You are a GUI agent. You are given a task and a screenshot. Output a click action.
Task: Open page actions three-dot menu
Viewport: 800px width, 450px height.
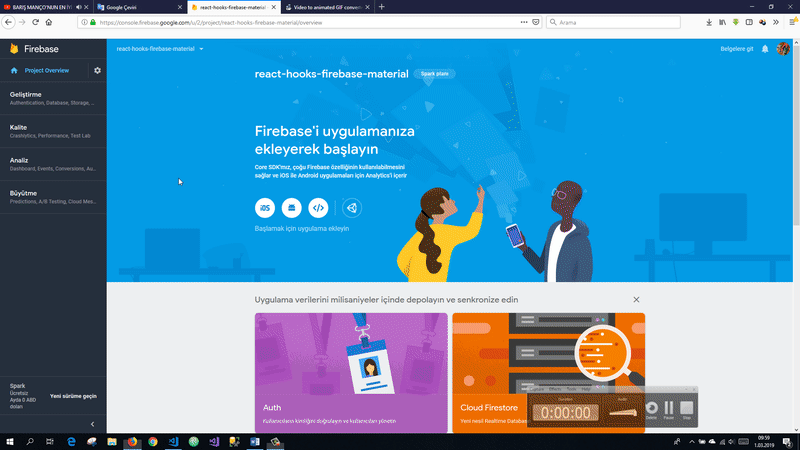click(x=524, y=22)
